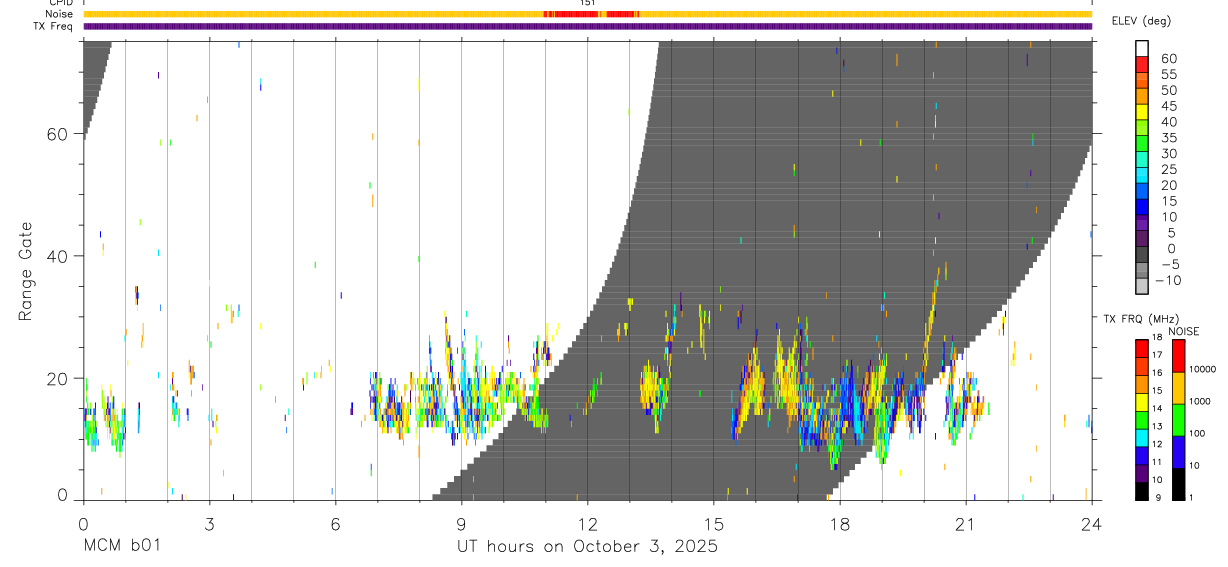This screenshot has width=1228, height=567.
Task: Click the ELEV colorbar label '45'
Action: (1168, 106)
